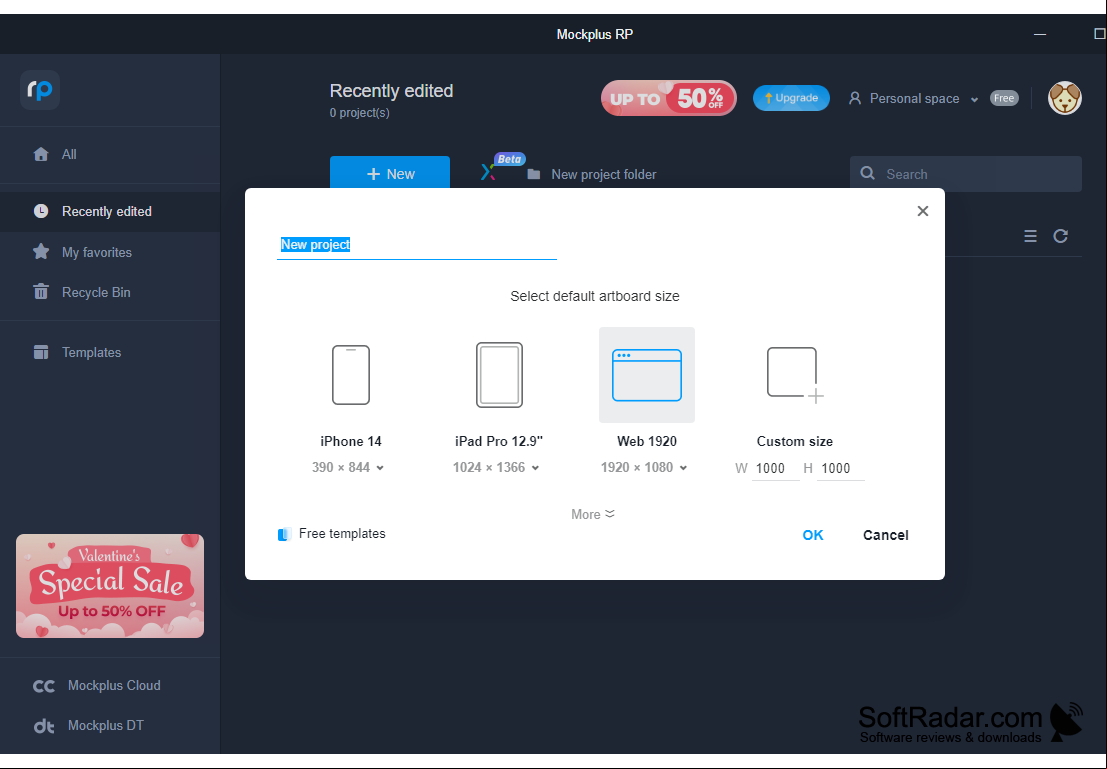
Task: Click the "Recently edited" page heading
Action: coord(391,91)
